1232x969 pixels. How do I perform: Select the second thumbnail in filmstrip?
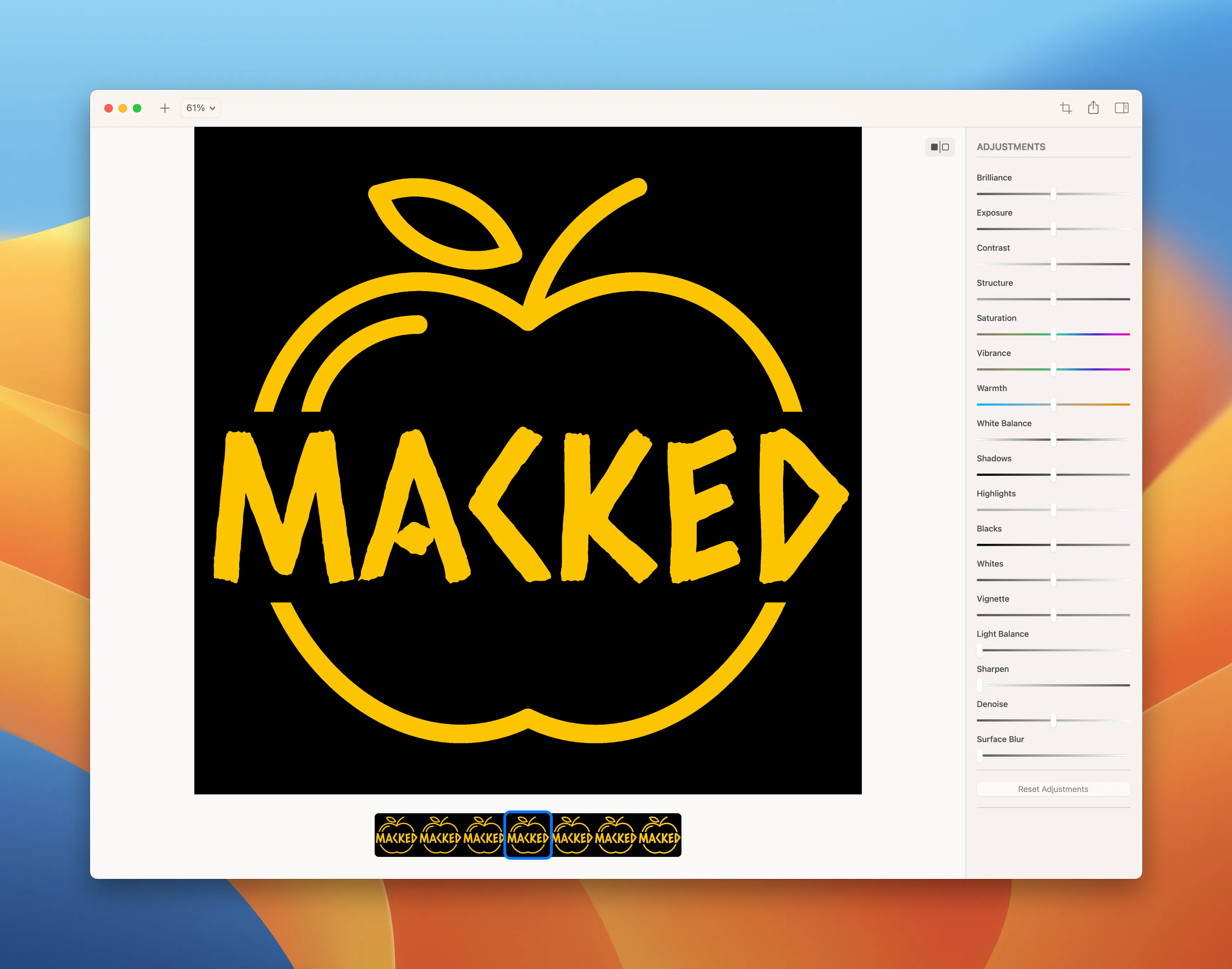coord(441,835)
